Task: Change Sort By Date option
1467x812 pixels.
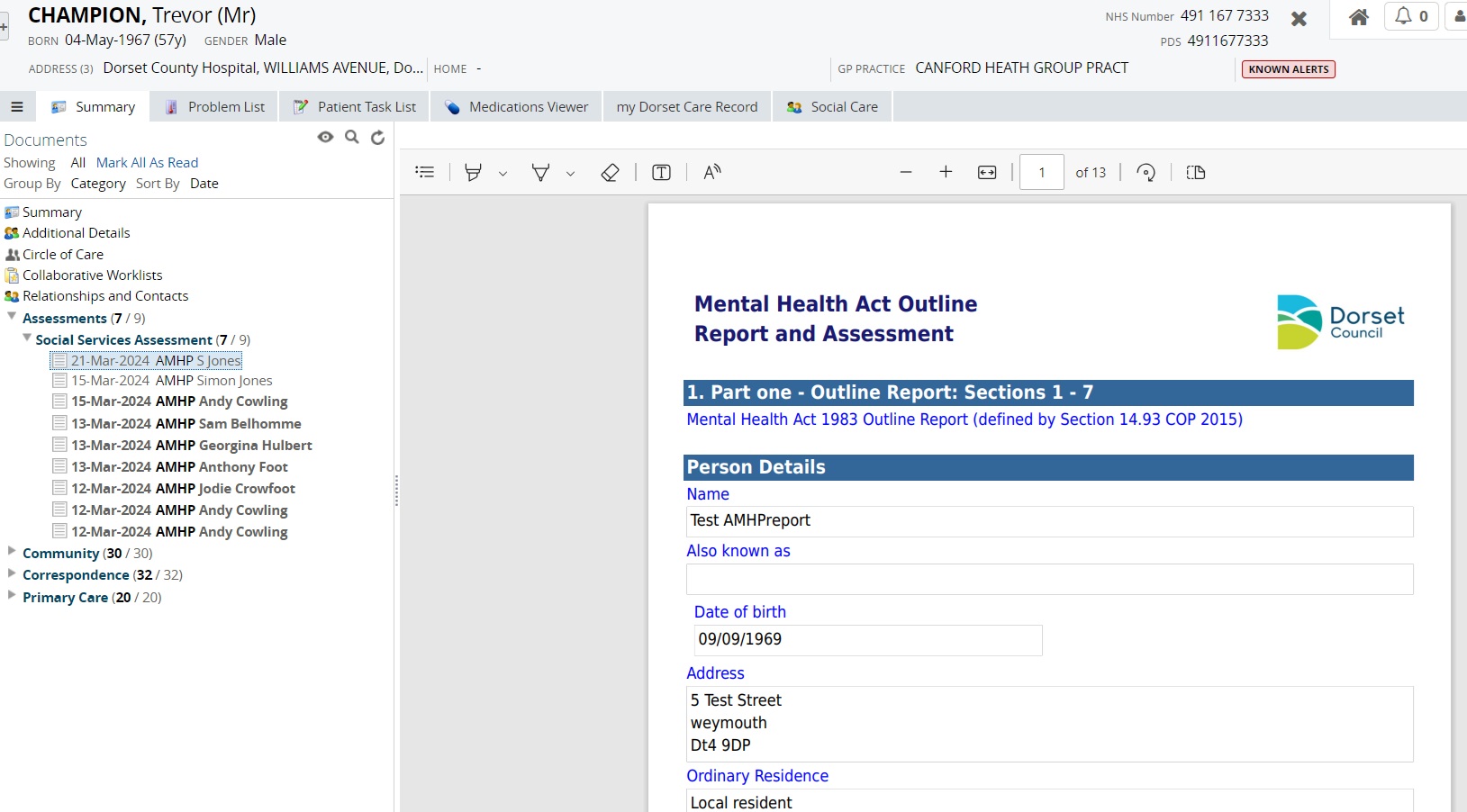Action: click(204, 184)
